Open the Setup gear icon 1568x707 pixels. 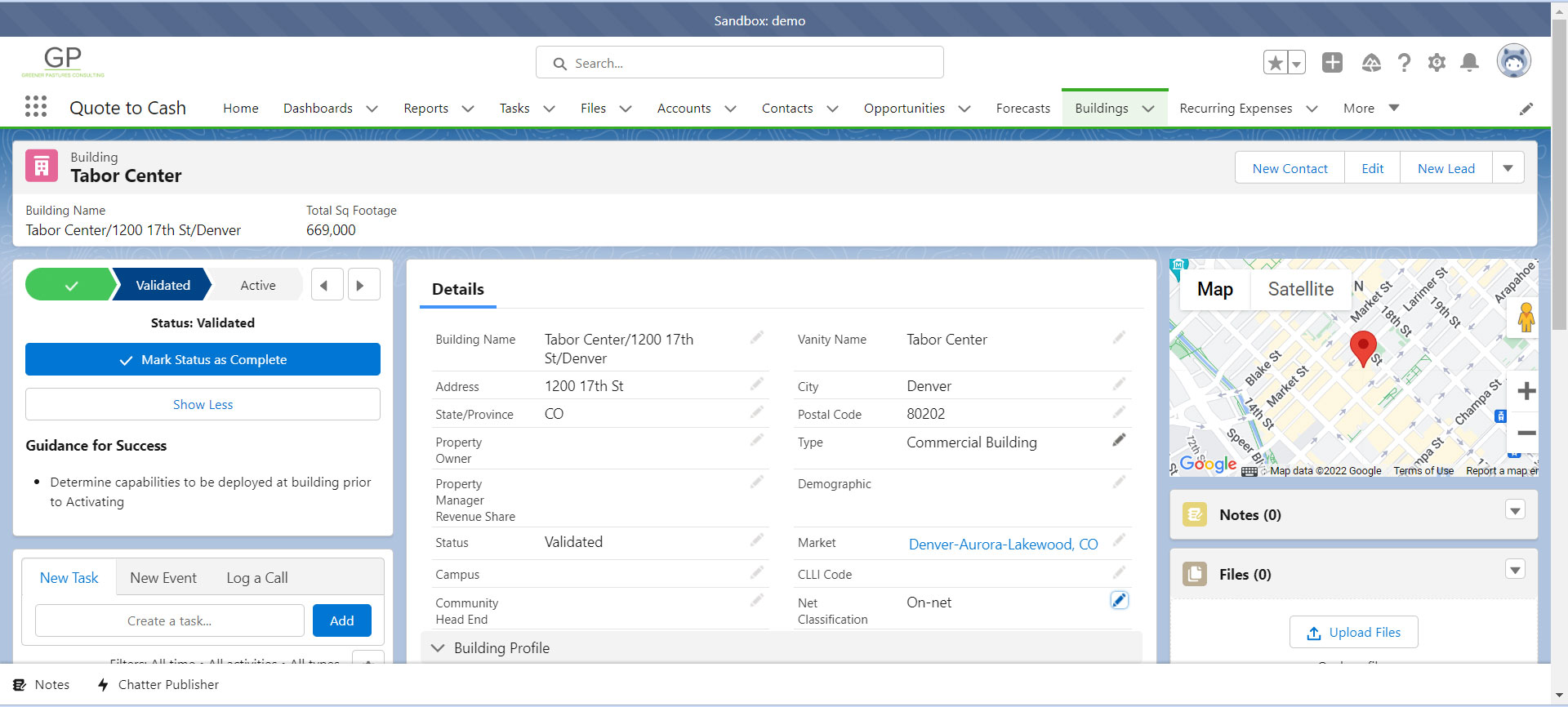point(1437,62)
